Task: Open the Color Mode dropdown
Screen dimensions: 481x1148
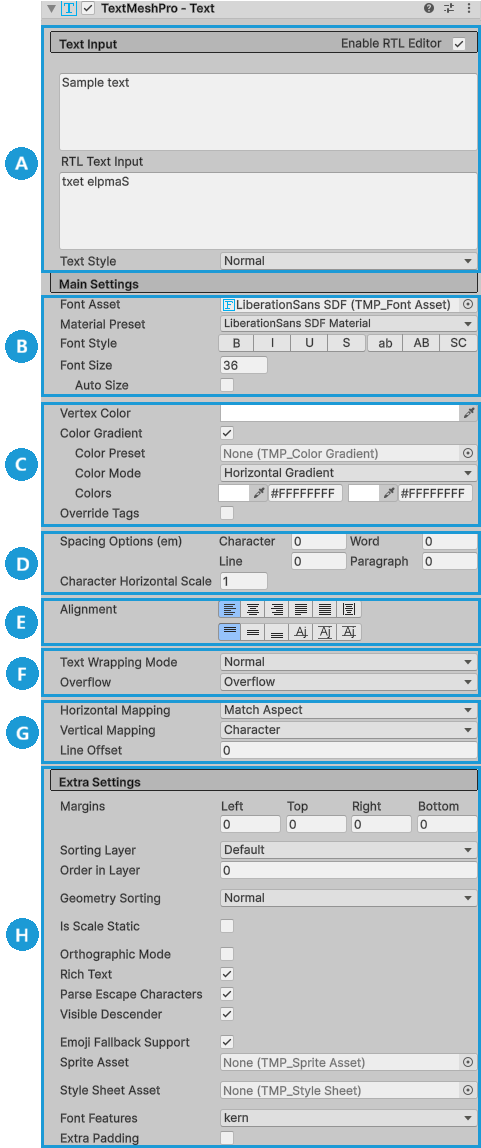Action: coord(348,473)
